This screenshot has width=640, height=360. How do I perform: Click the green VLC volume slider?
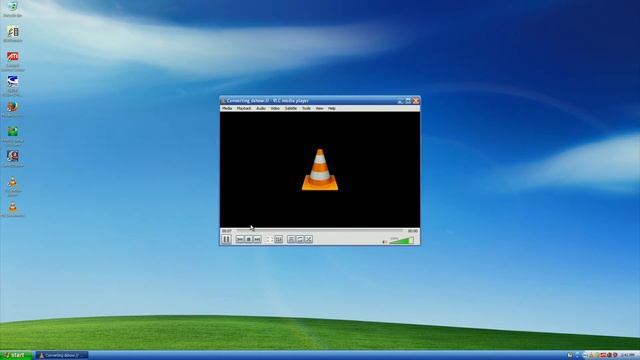[402, 240]
